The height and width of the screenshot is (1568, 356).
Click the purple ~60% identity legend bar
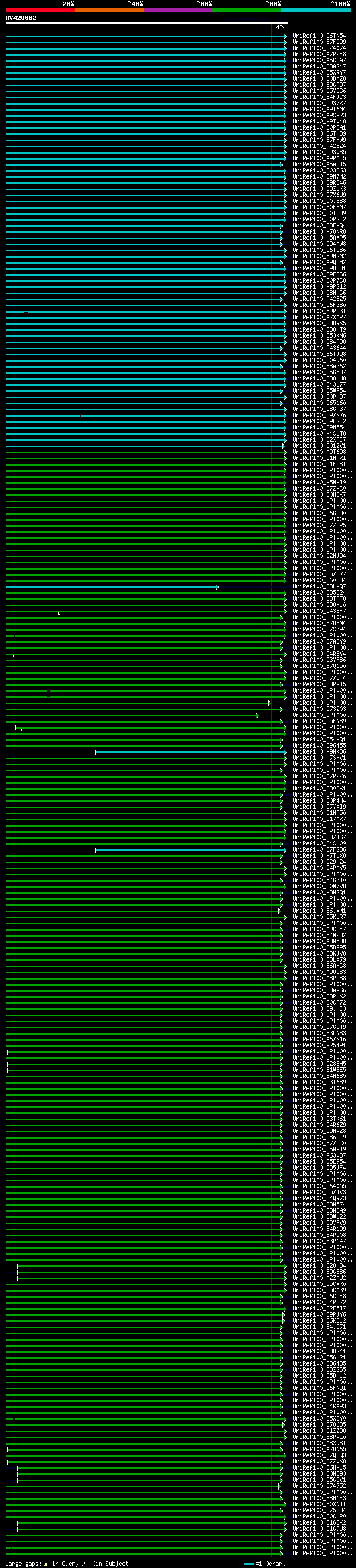179,11
